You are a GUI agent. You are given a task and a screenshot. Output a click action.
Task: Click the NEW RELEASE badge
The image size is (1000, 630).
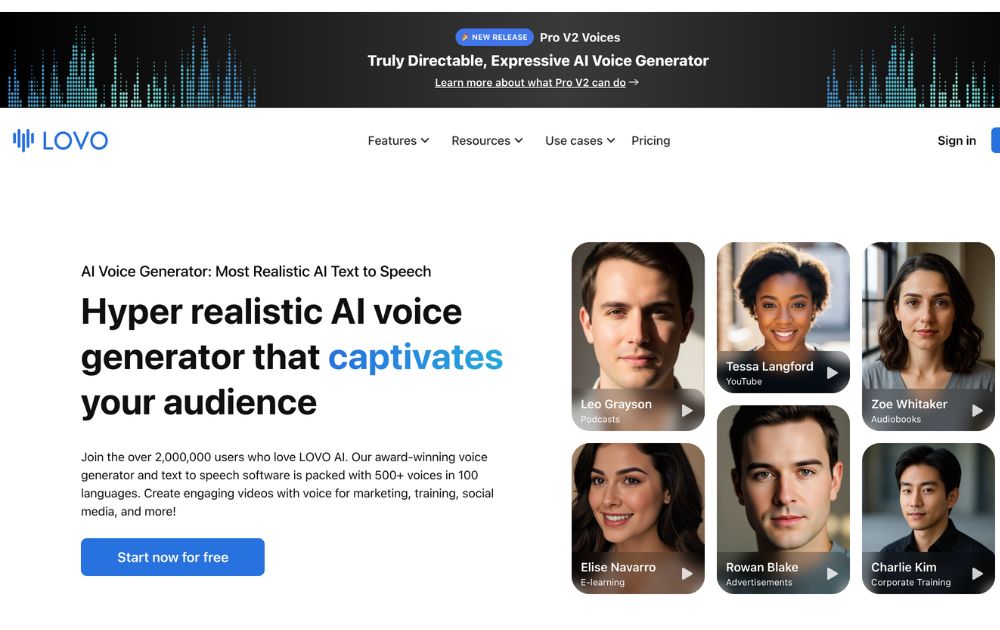[494, 36]
